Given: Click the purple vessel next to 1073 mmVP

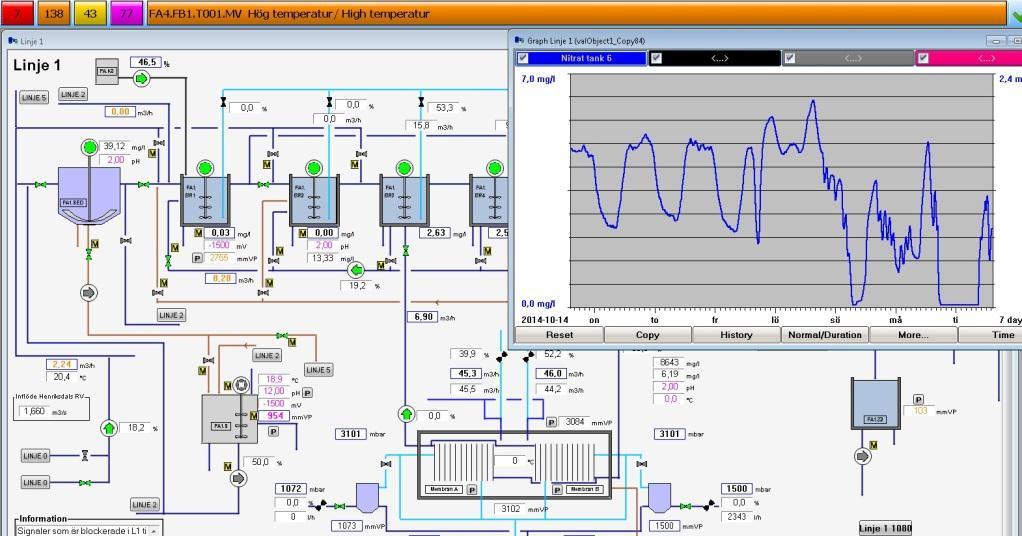Looking at the screenshot, I should point(368,497).
